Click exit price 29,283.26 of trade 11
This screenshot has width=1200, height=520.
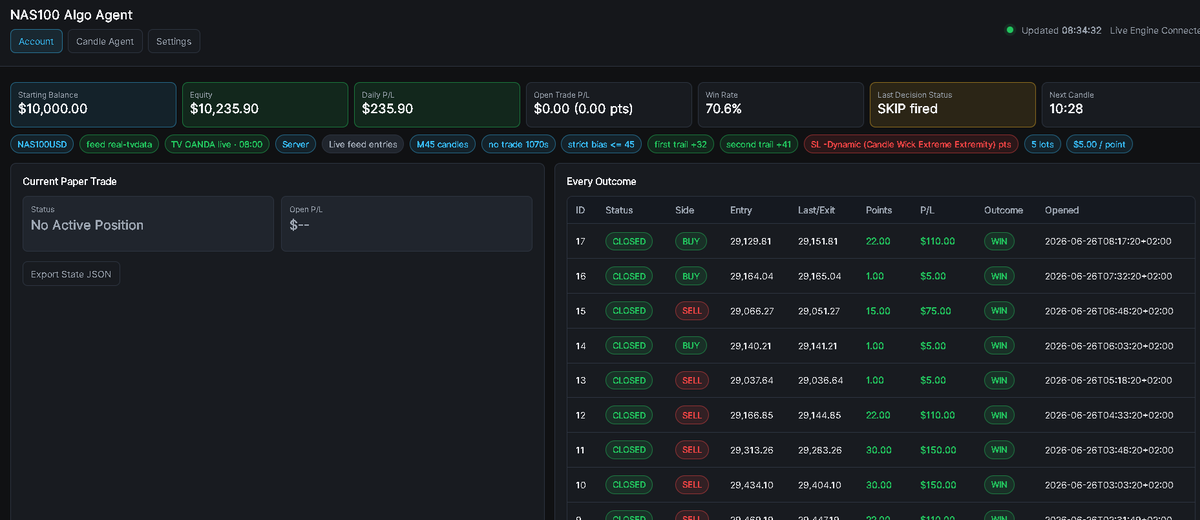tap(820, 450)
